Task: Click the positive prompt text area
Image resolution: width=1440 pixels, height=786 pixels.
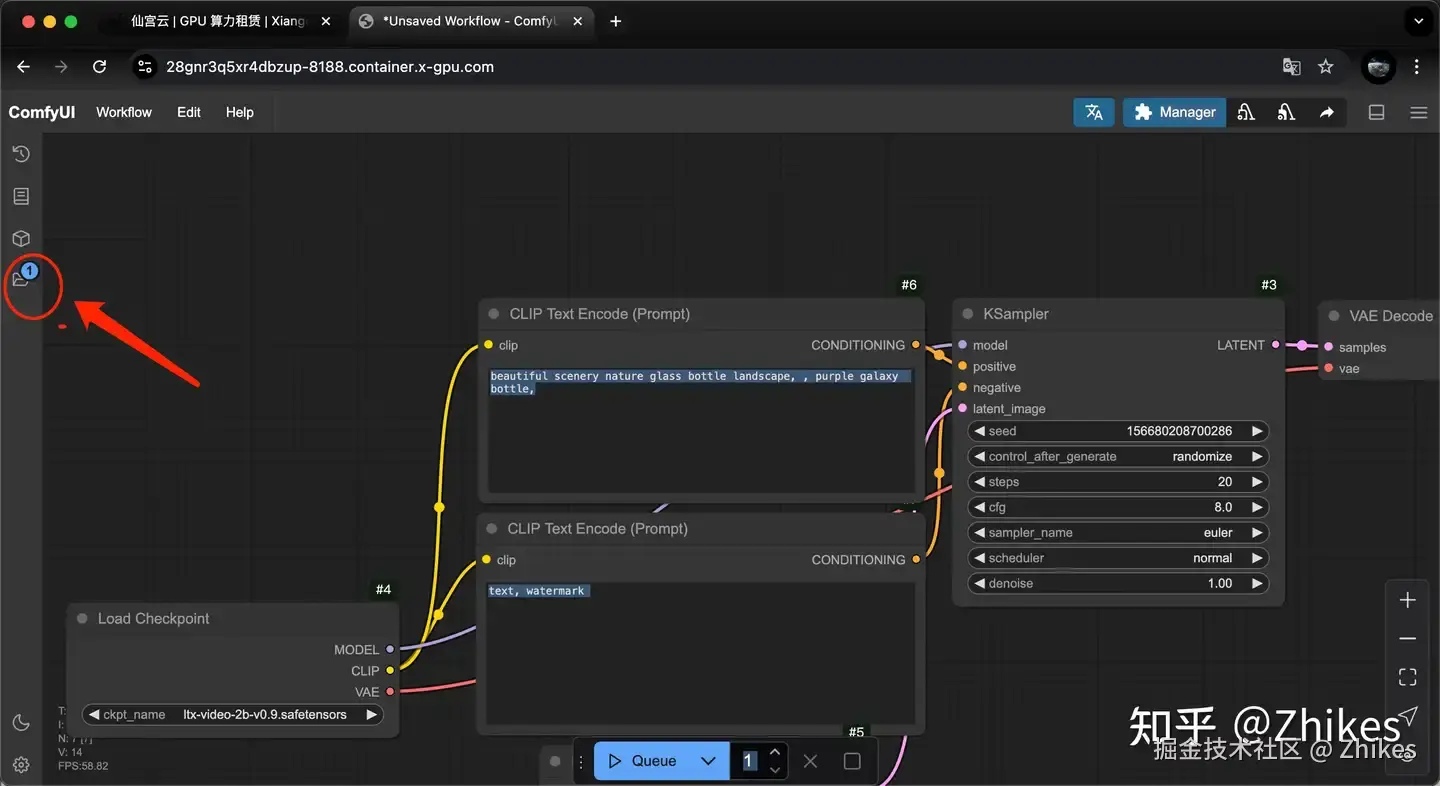Action: click(701, 430)
